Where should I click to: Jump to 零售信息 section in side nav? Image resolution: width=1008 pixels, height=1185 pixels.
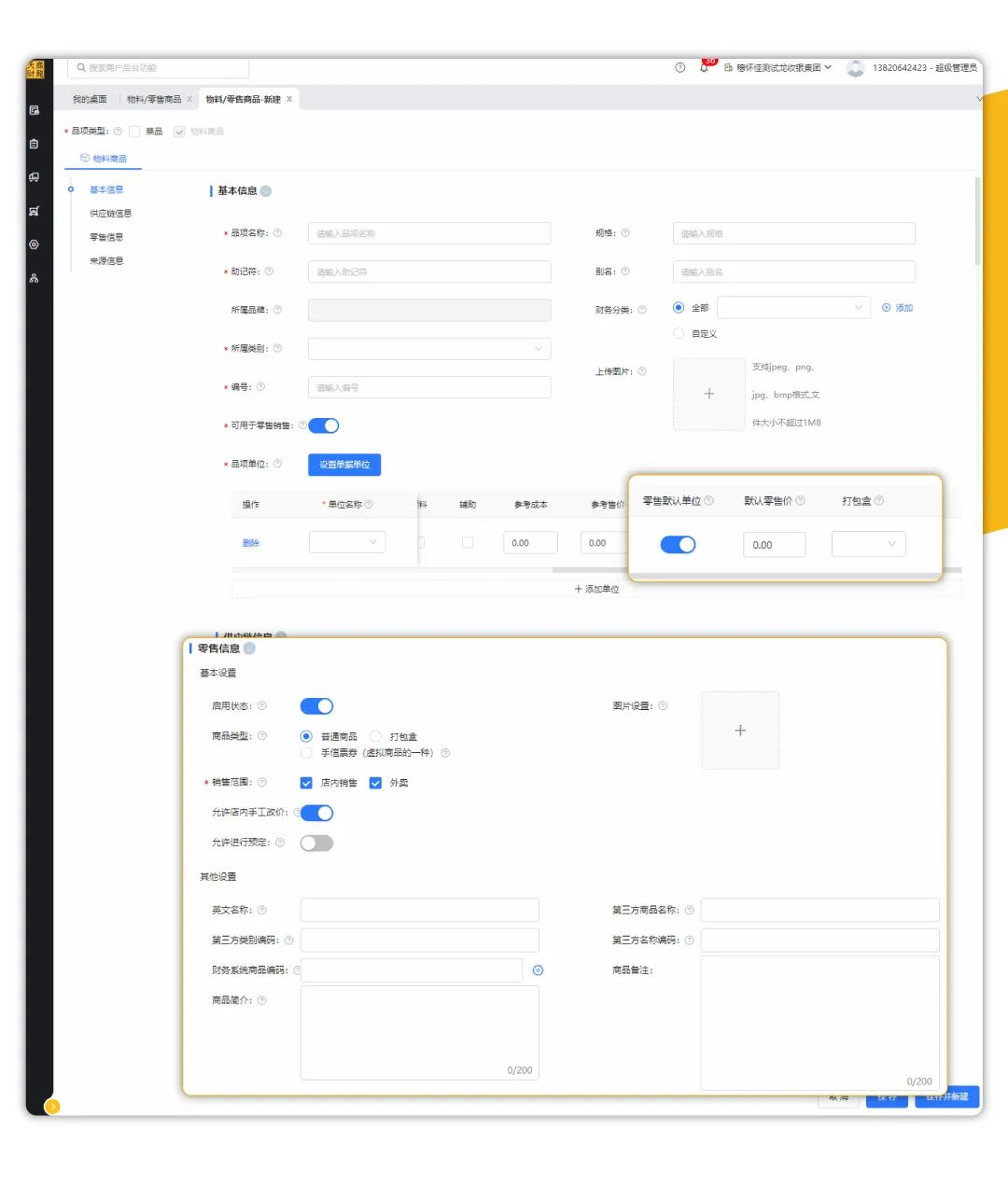pos(106,237)
